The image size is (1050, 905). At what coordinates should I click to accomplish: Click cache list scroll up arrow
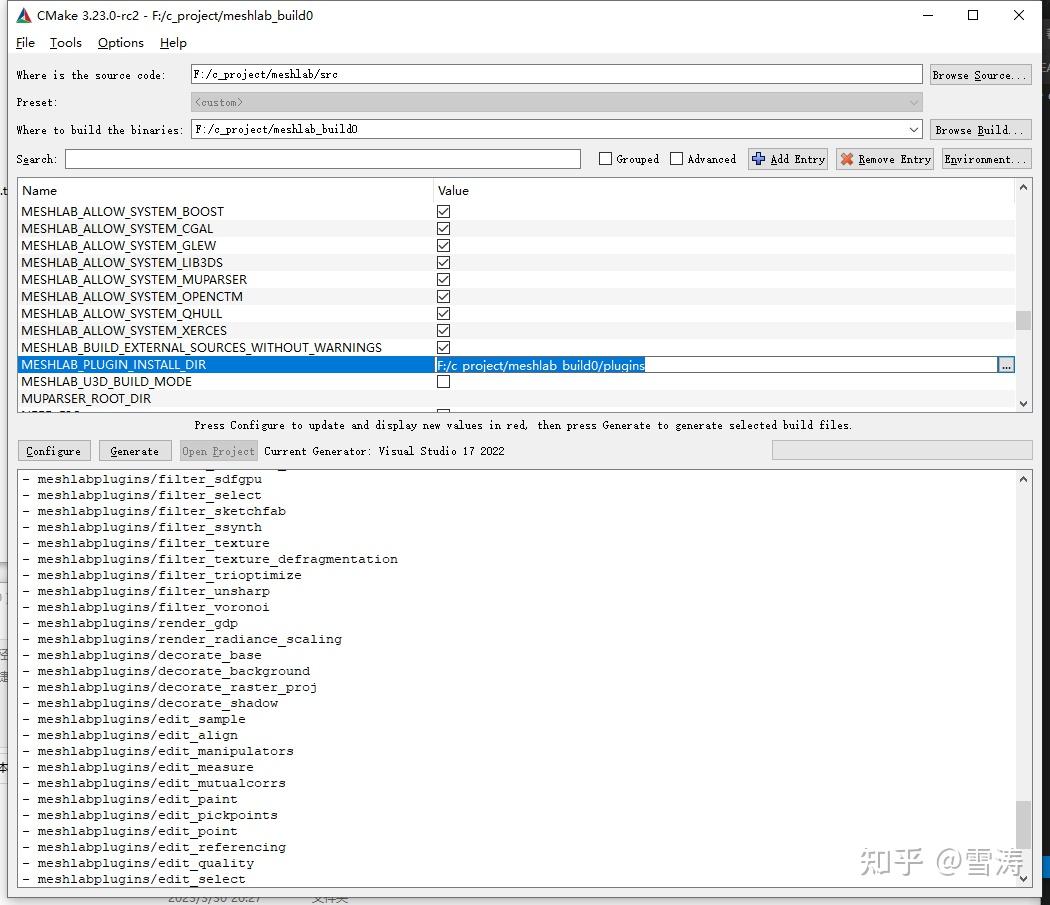click(1023, 188)
